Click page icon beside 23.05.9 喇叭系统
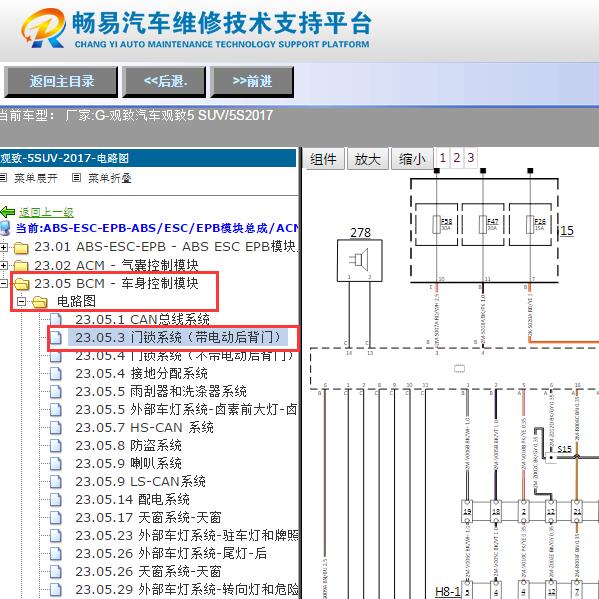This screenshot has height=599, width=599. pos(56,463)
